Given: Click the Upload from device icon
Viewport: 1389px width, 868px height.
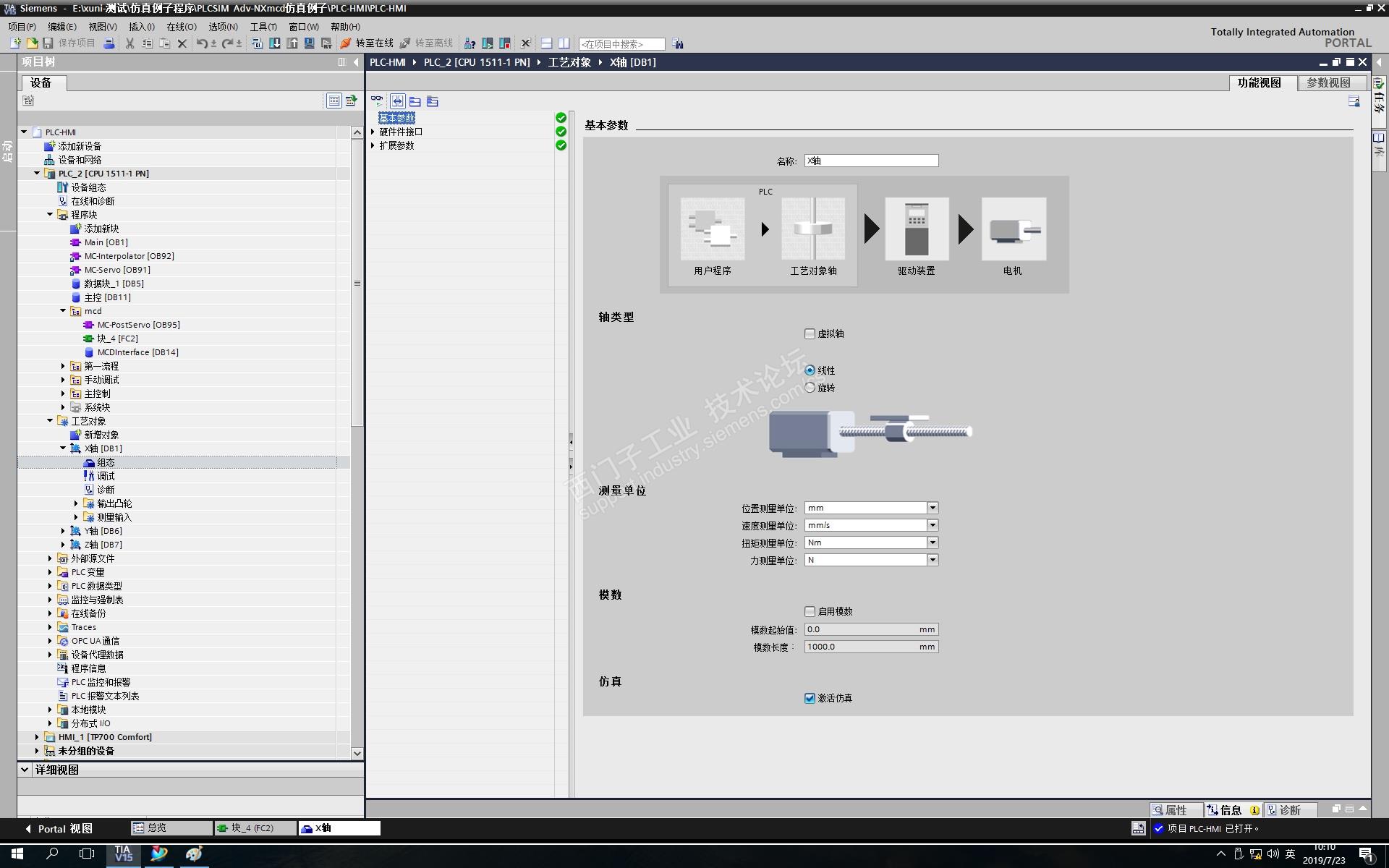Looking at the screenshot, I should [x=292, y=43].
